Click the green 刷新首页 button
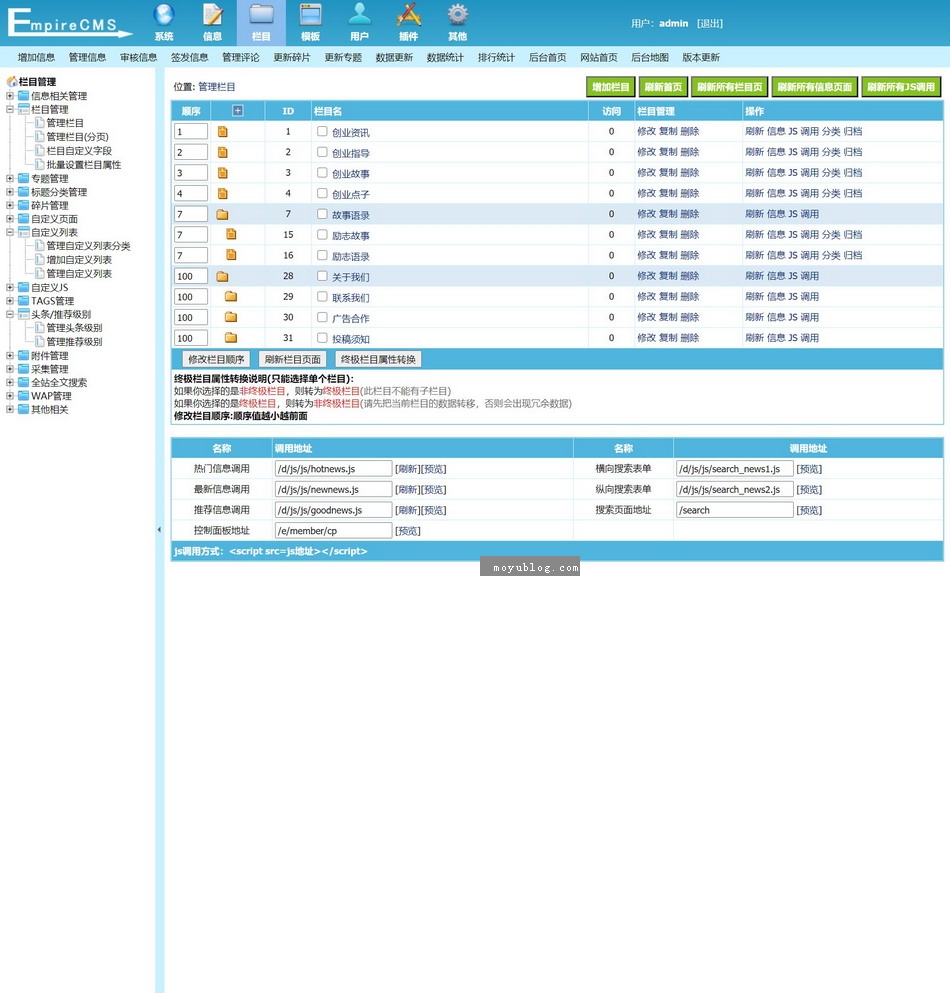Screen dimensions: 950x993 [x=663, y=87]
